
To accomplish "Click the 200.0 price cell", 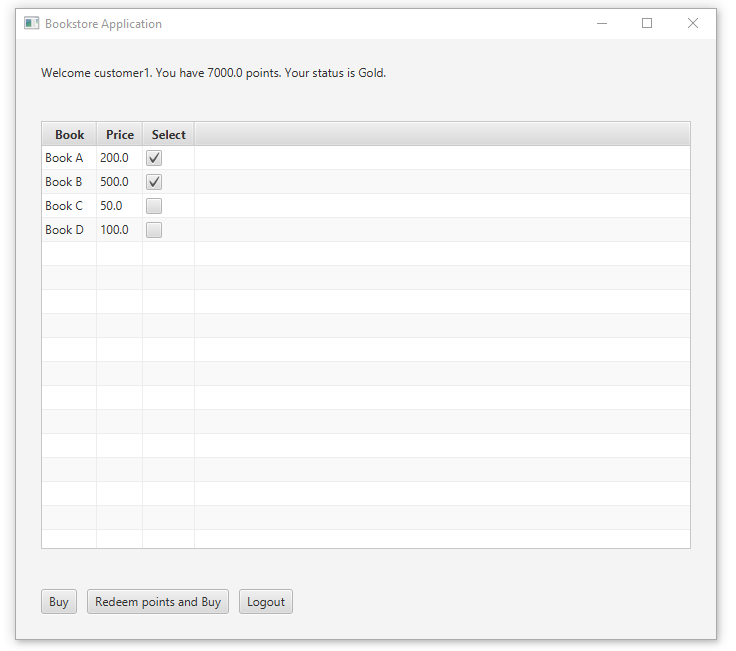I will pyautogui.click(x=120, y=158).
